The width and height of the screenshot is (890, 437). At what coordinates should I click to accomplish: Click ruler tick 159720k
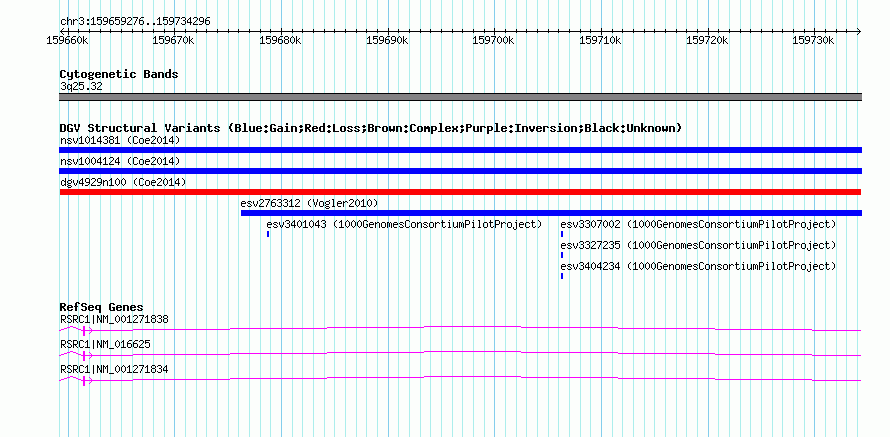707,40
